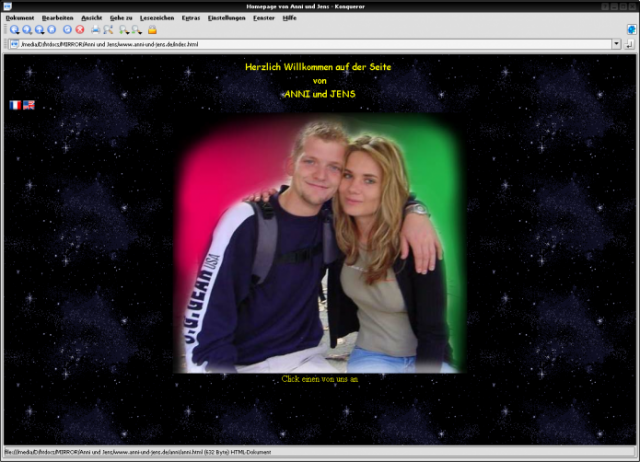Expand the address bar history dropdown
The height and width of the screenshot is (462, 640).
(617, 44)
